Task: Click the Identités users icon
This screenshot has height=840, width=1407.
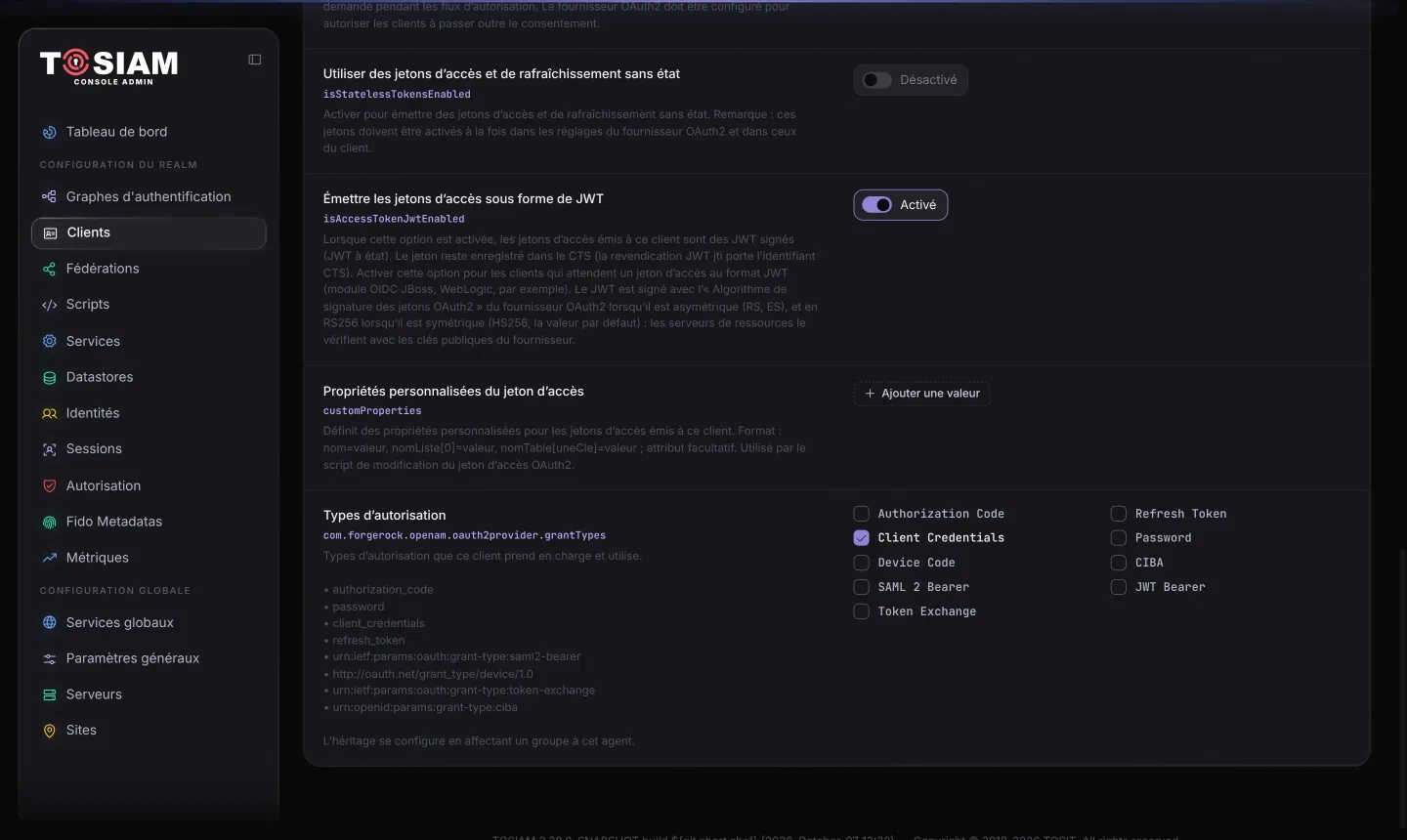Action: pos(50,413)
